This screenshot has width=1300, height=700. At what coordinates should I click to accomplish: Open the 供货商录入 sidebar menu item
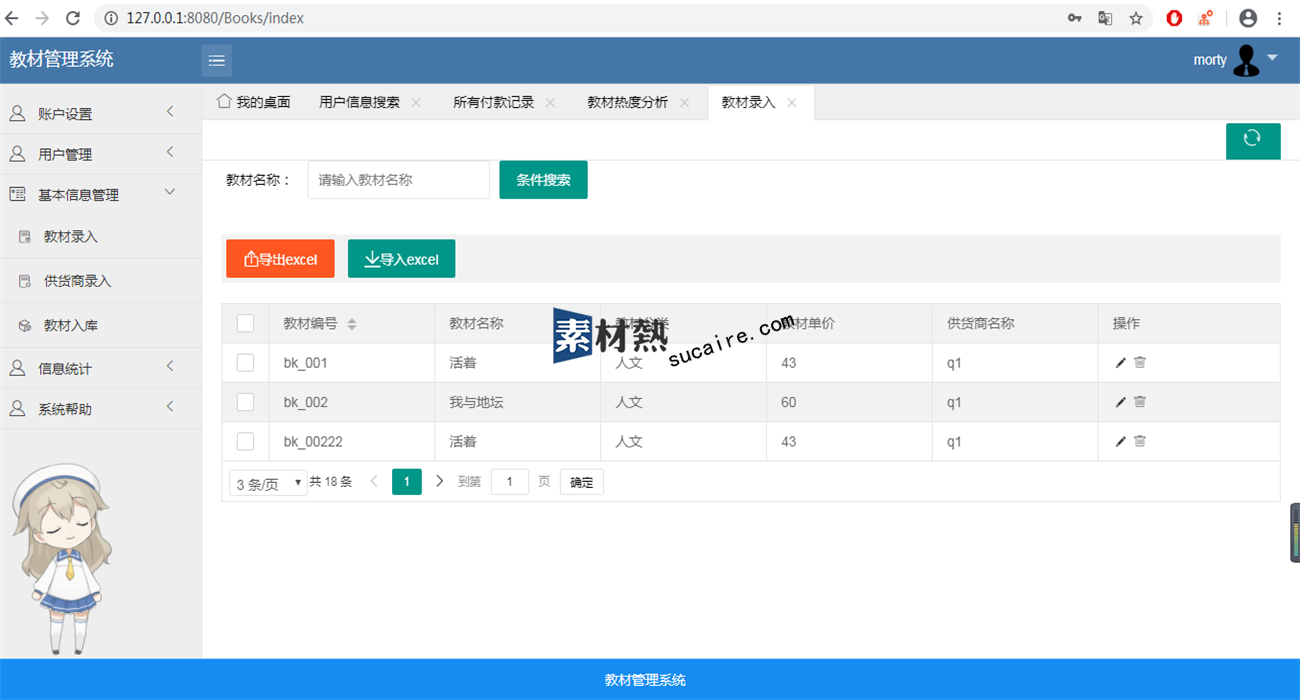77,281
